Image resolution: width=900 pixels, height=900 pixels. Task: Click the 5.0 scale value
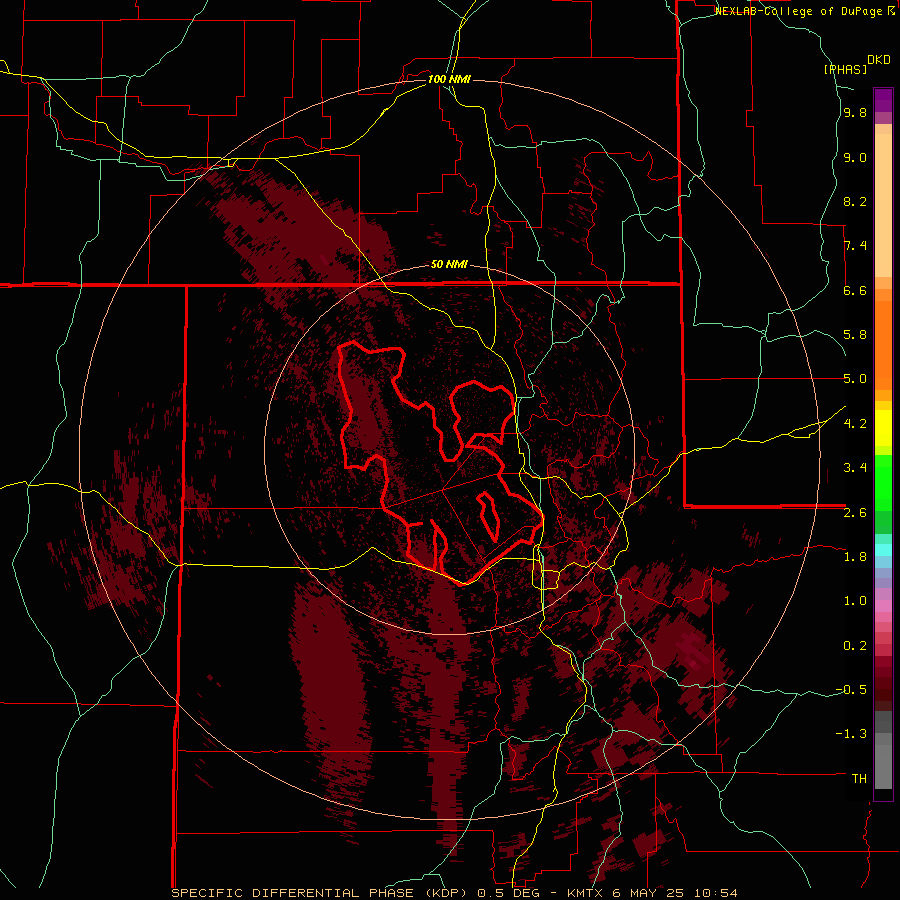[855, 379]
